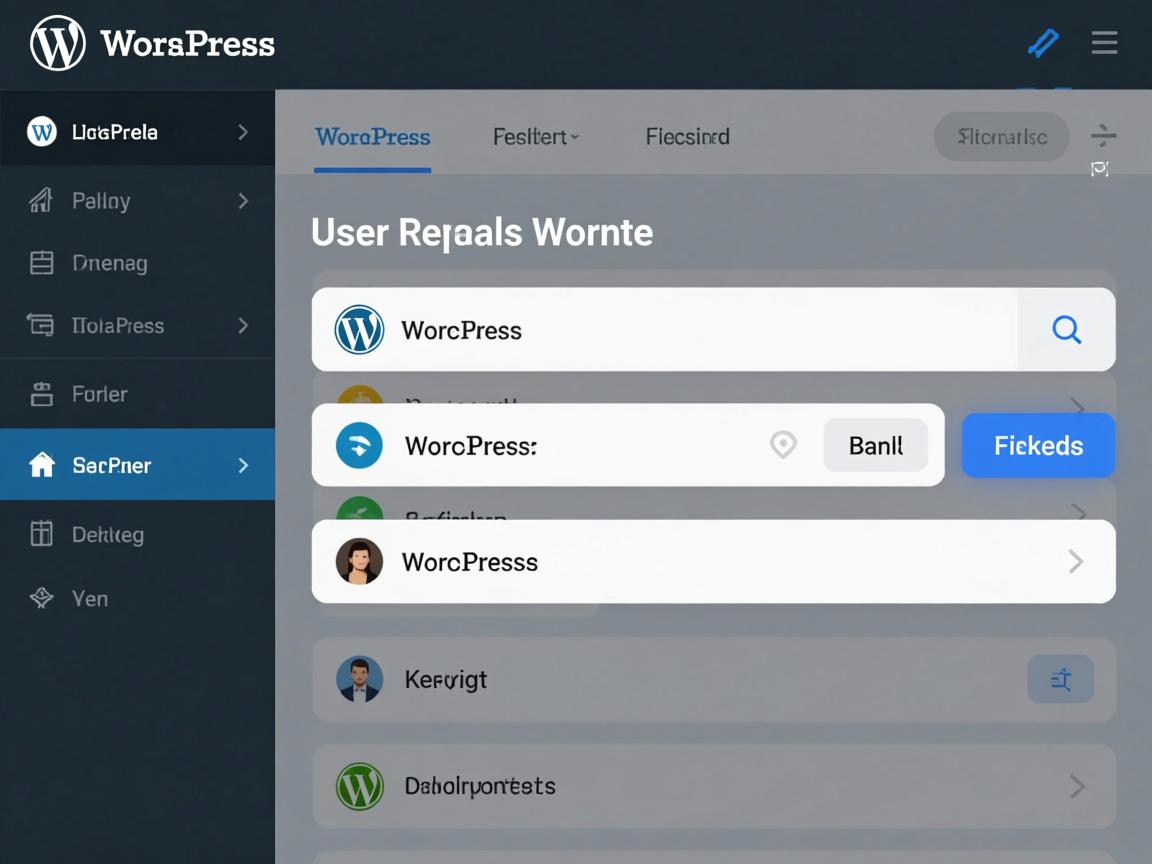
Task: Select the home icon beside SacPner
Action: coord(40,464)
